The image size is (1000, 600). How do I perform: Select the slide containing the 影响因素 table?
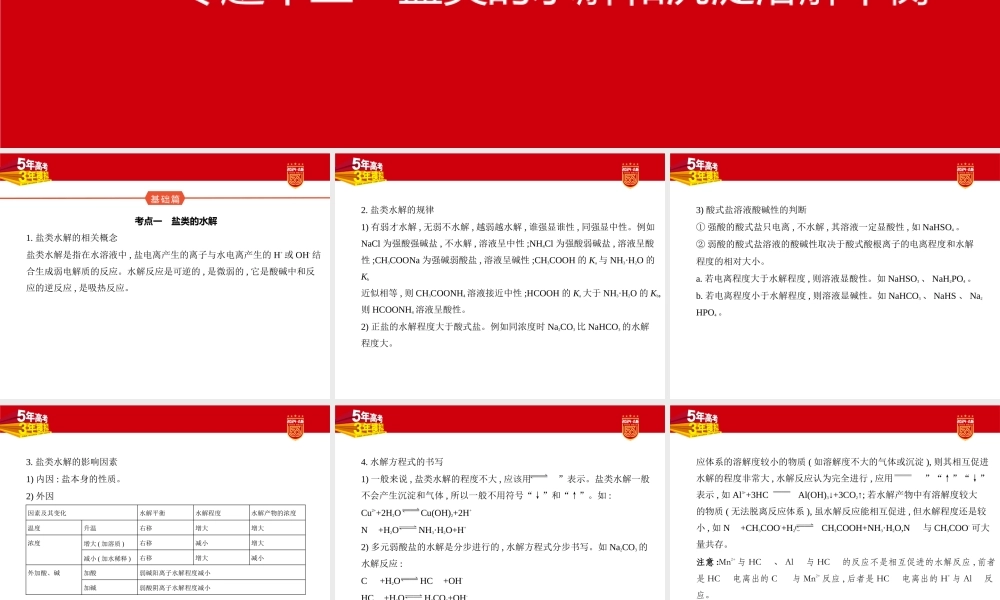tap(165, 500)
